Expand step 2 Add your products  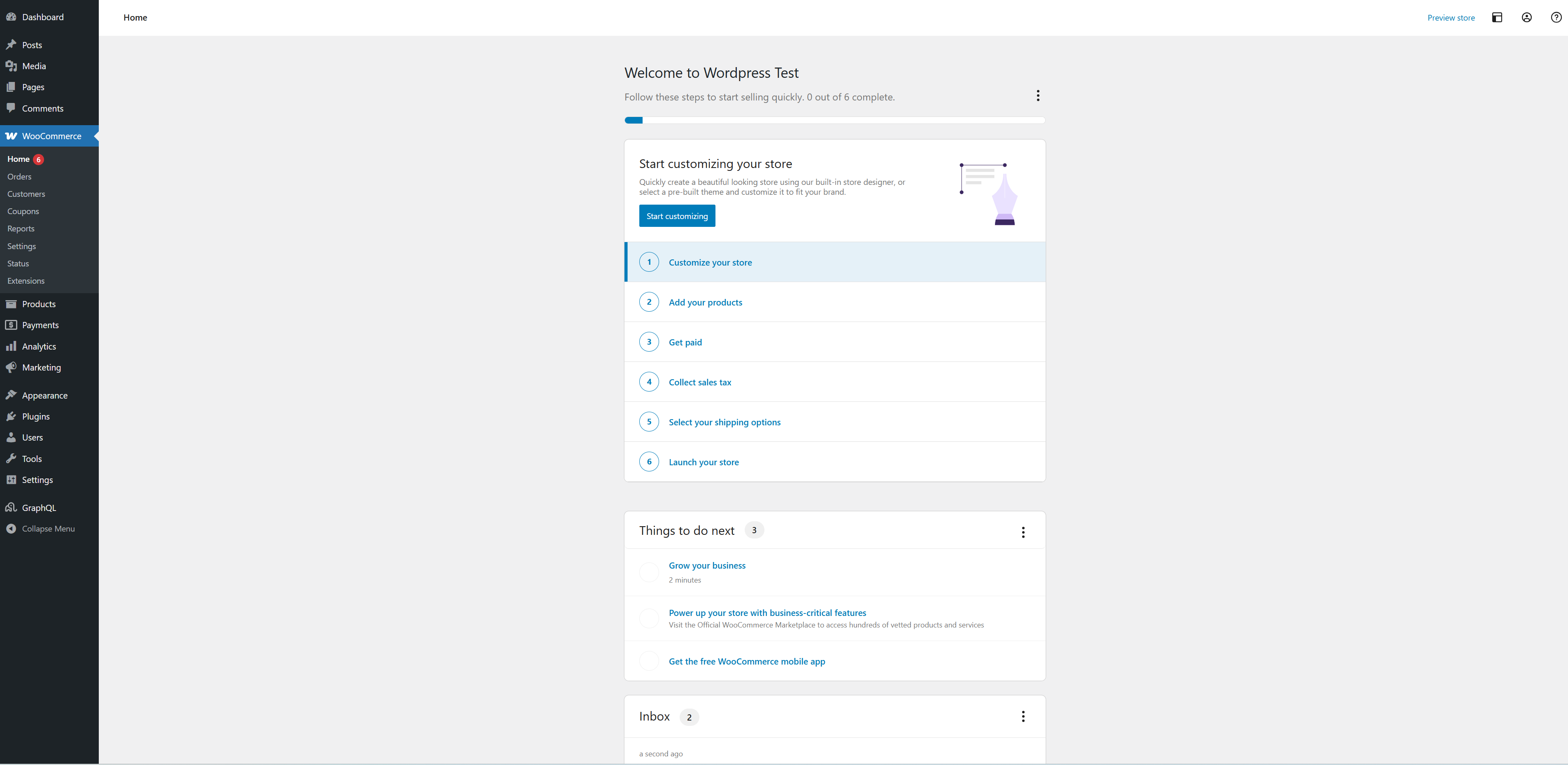(705, 302)
